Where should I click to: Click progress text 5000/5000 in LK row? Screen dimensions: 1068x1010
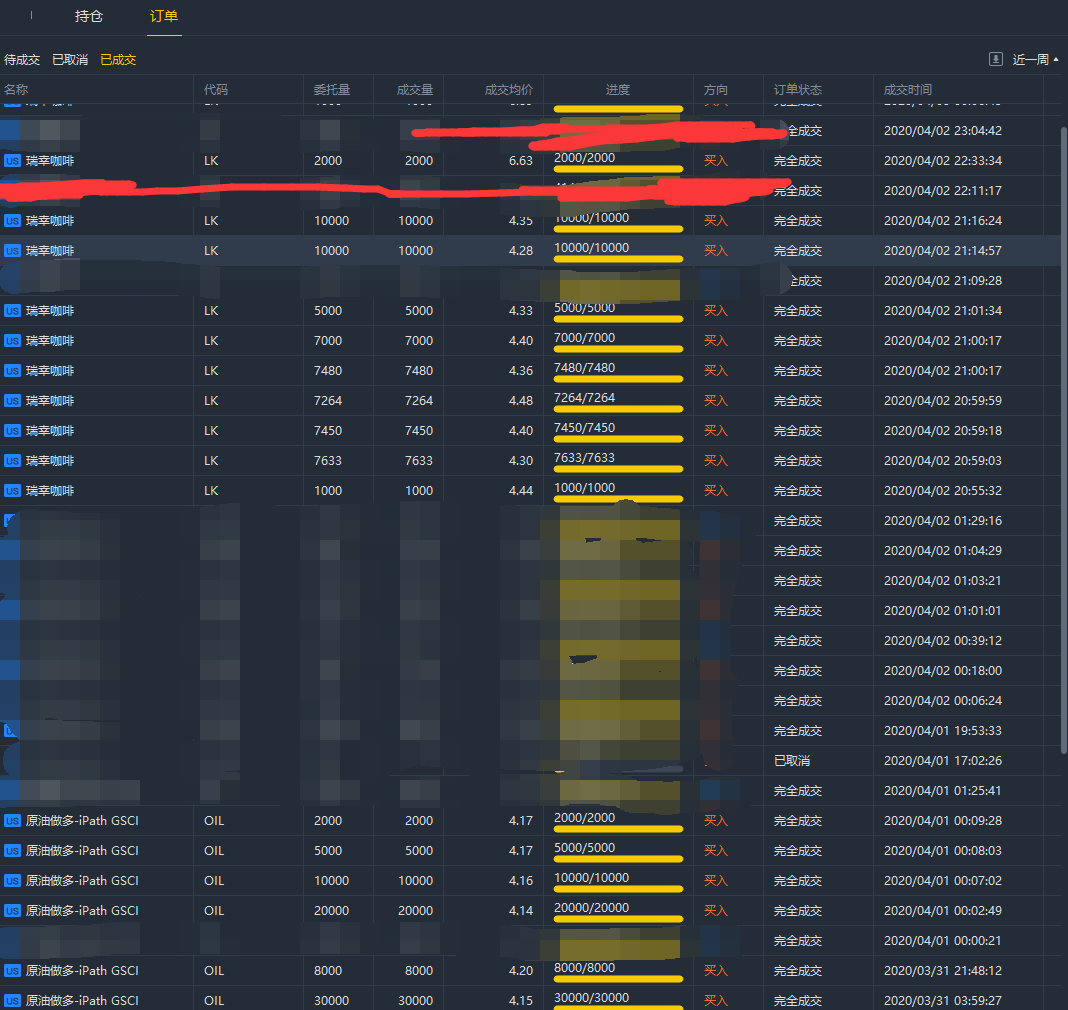(x=584, y=308)
